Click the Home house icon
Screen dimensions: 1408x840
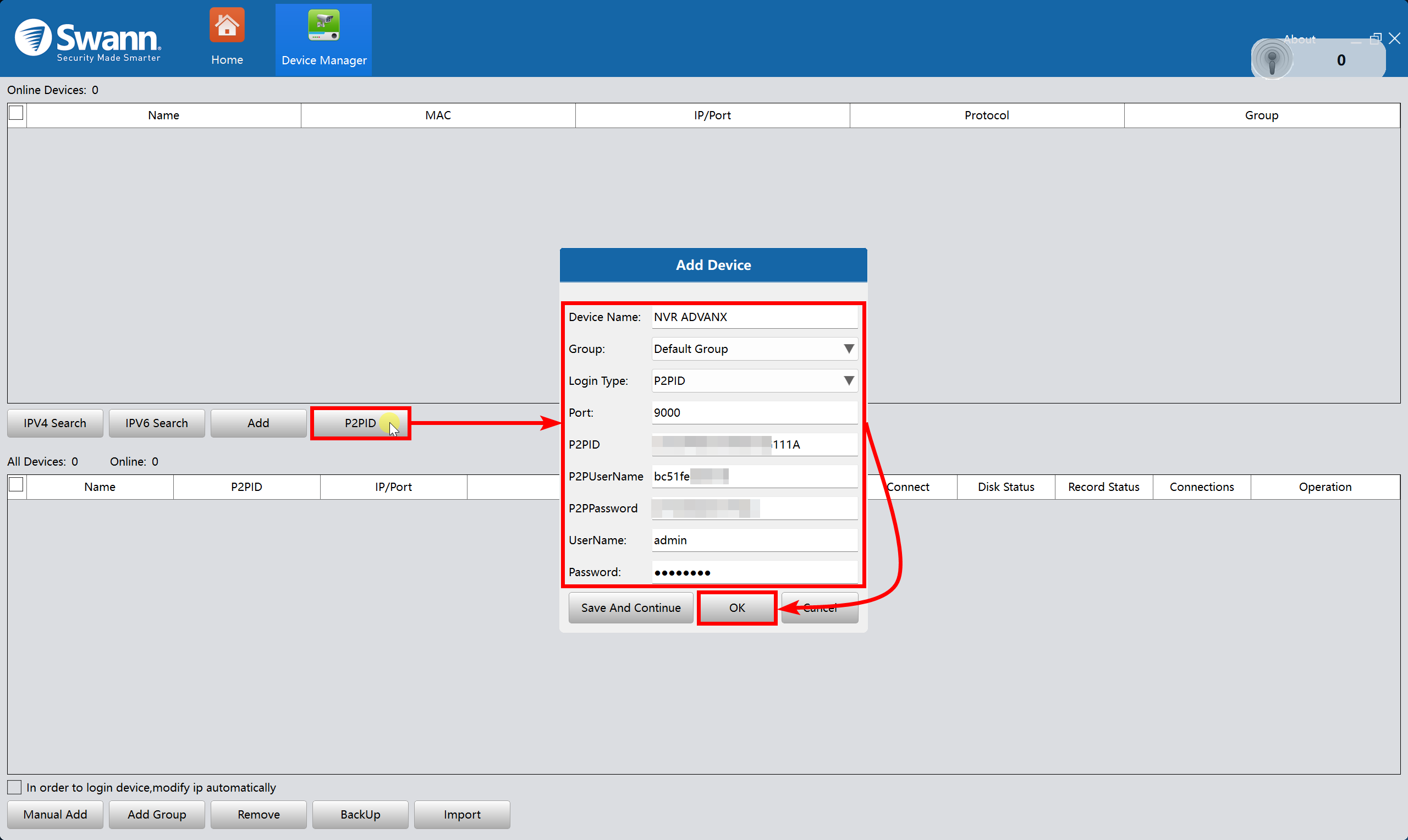227,25
